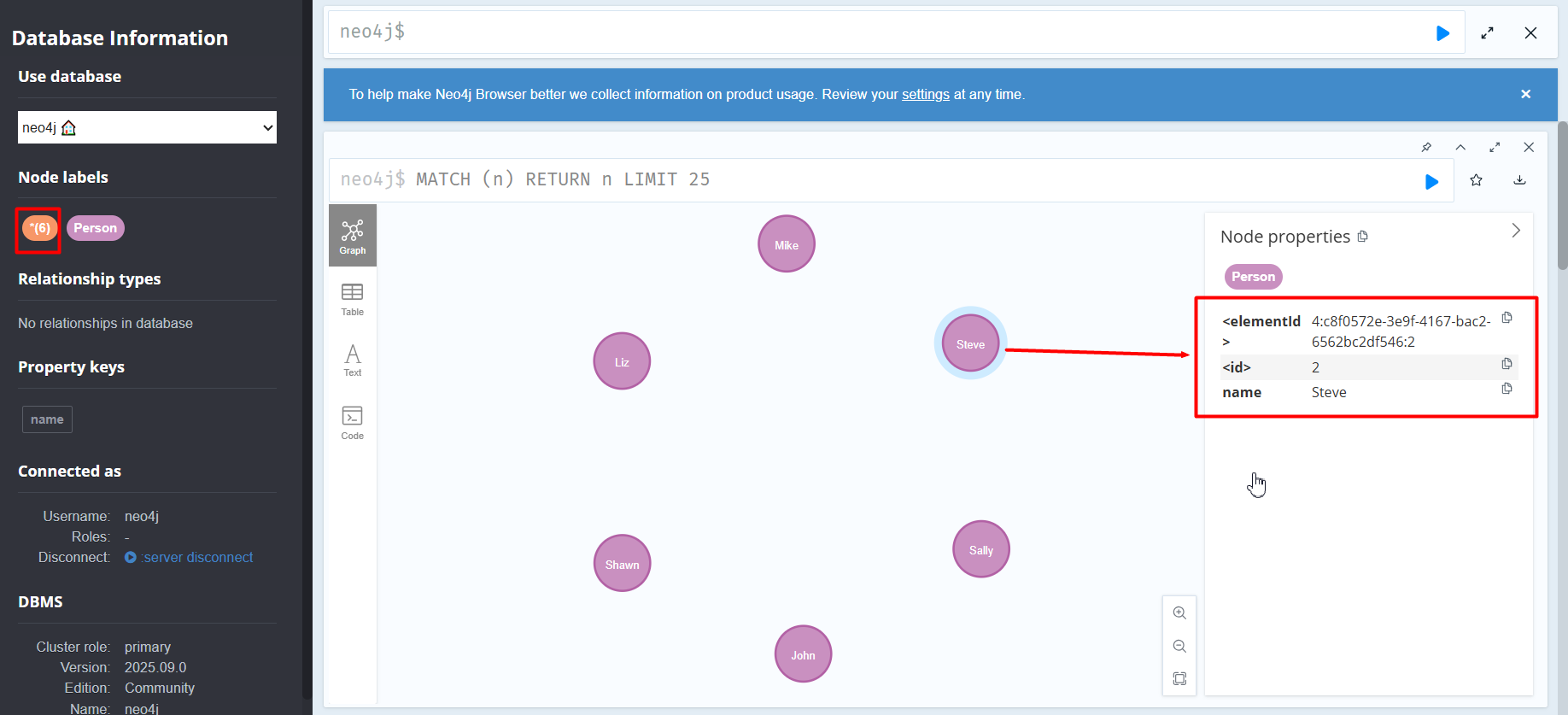Viewport: 1568px width, 715px height.
Task: Save query to favorites with star icon
Action: click(1476, 180)
